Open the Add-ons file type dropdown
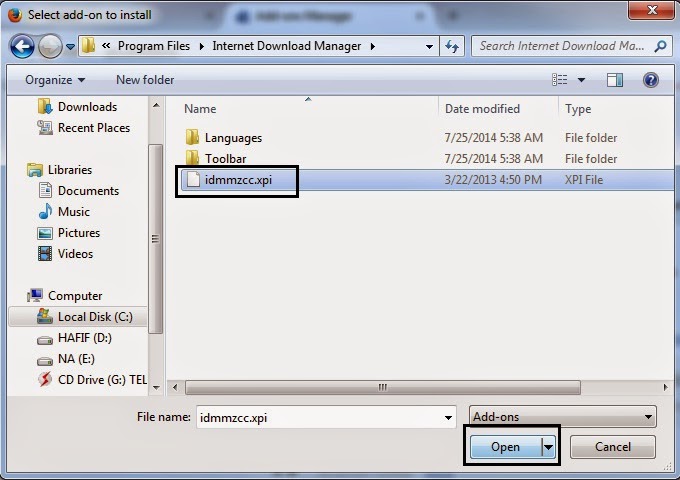Image resolution: width=680 pixels, height=480 pixels. pos(562,417)
